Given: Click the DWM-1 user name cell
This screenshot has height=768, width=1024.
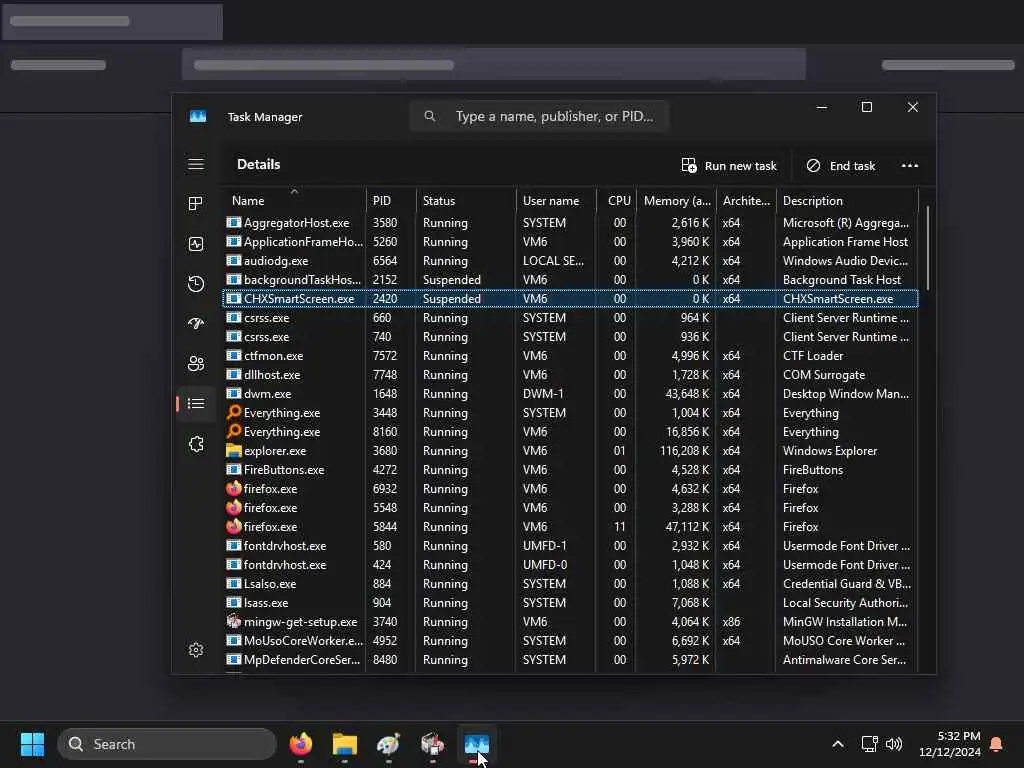Looking at the screenshot, I should click(544, 394).
